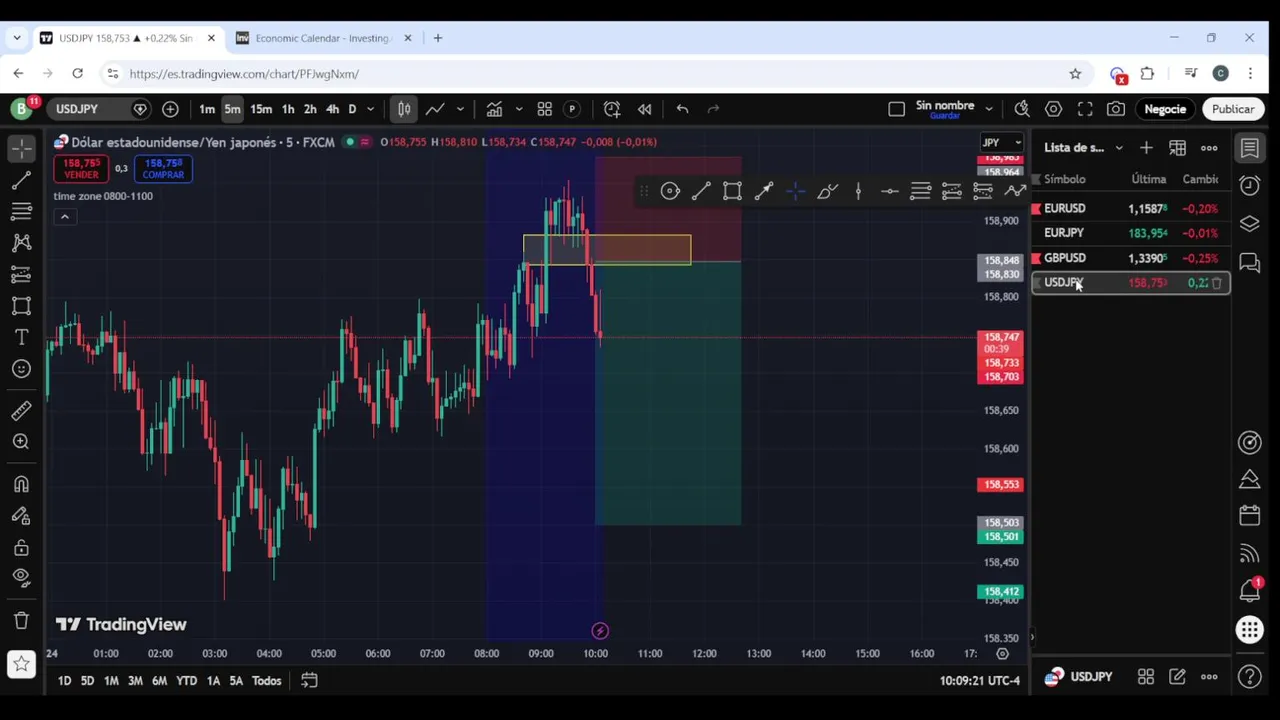The width and height of the screenshot is (1280, 720).
Task: Open favorites star toolbar button
Action: click(21, 664)
